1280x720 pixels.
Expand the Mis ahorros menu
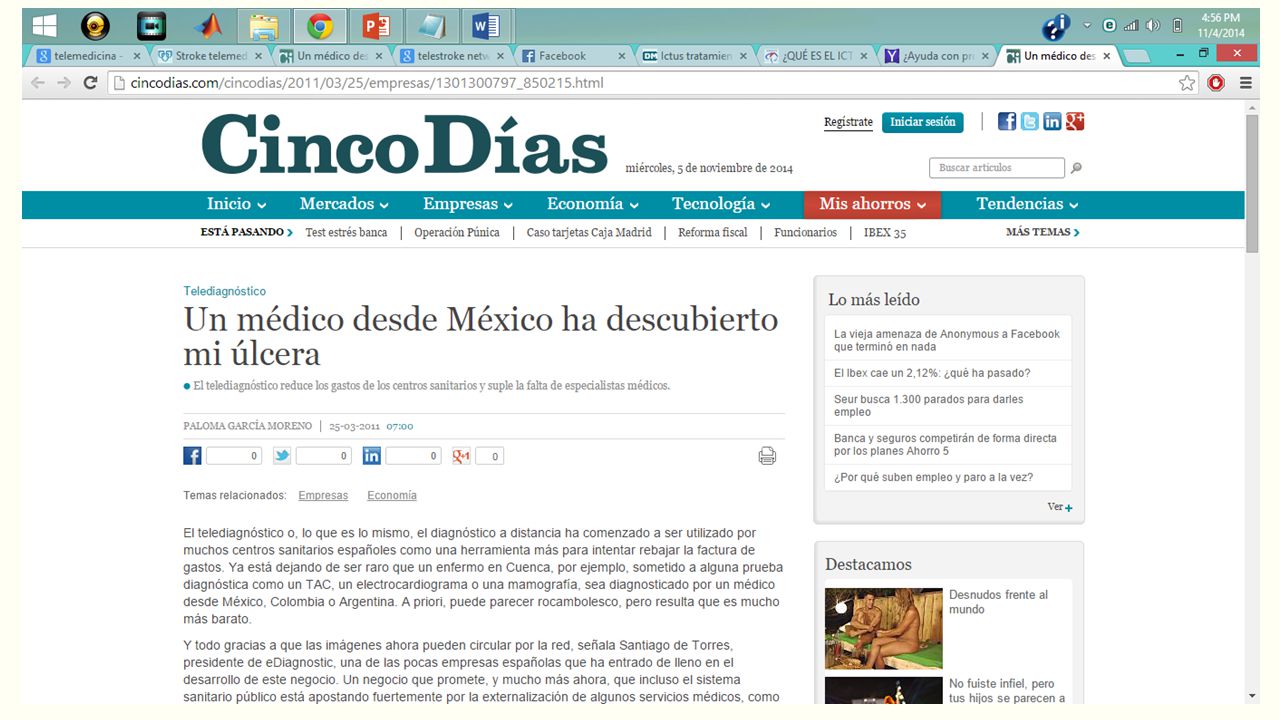tap(873, 204)
